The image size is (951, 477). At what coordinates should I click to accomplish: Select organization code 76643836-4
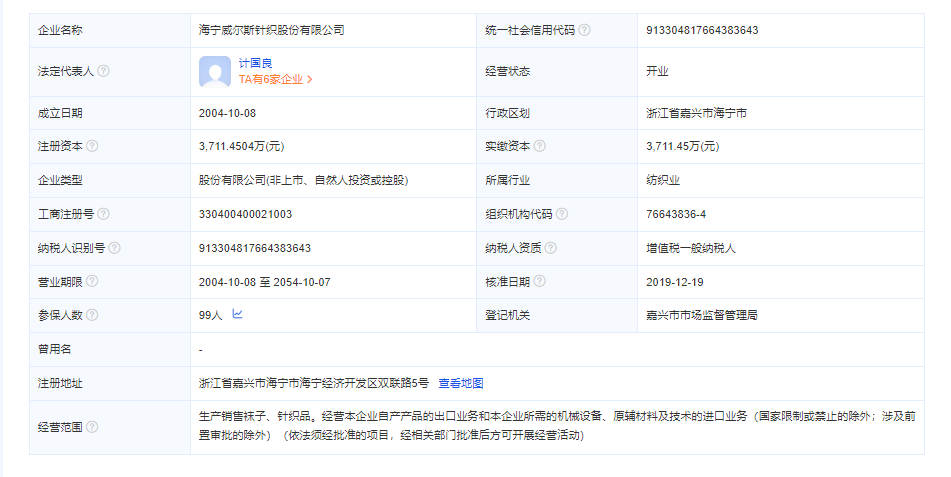(676, 214)
